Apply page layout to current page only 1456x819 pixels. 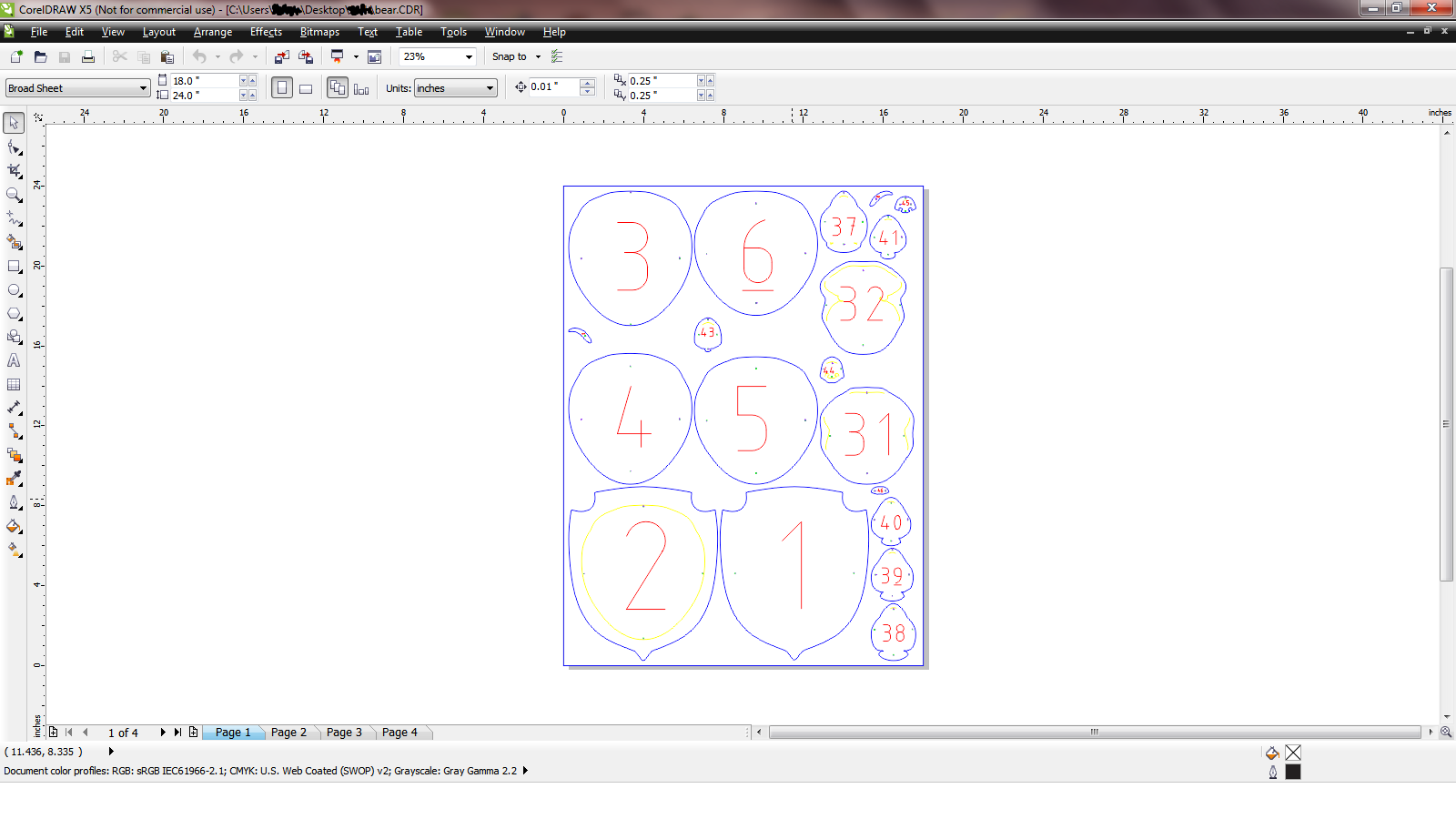361,88
